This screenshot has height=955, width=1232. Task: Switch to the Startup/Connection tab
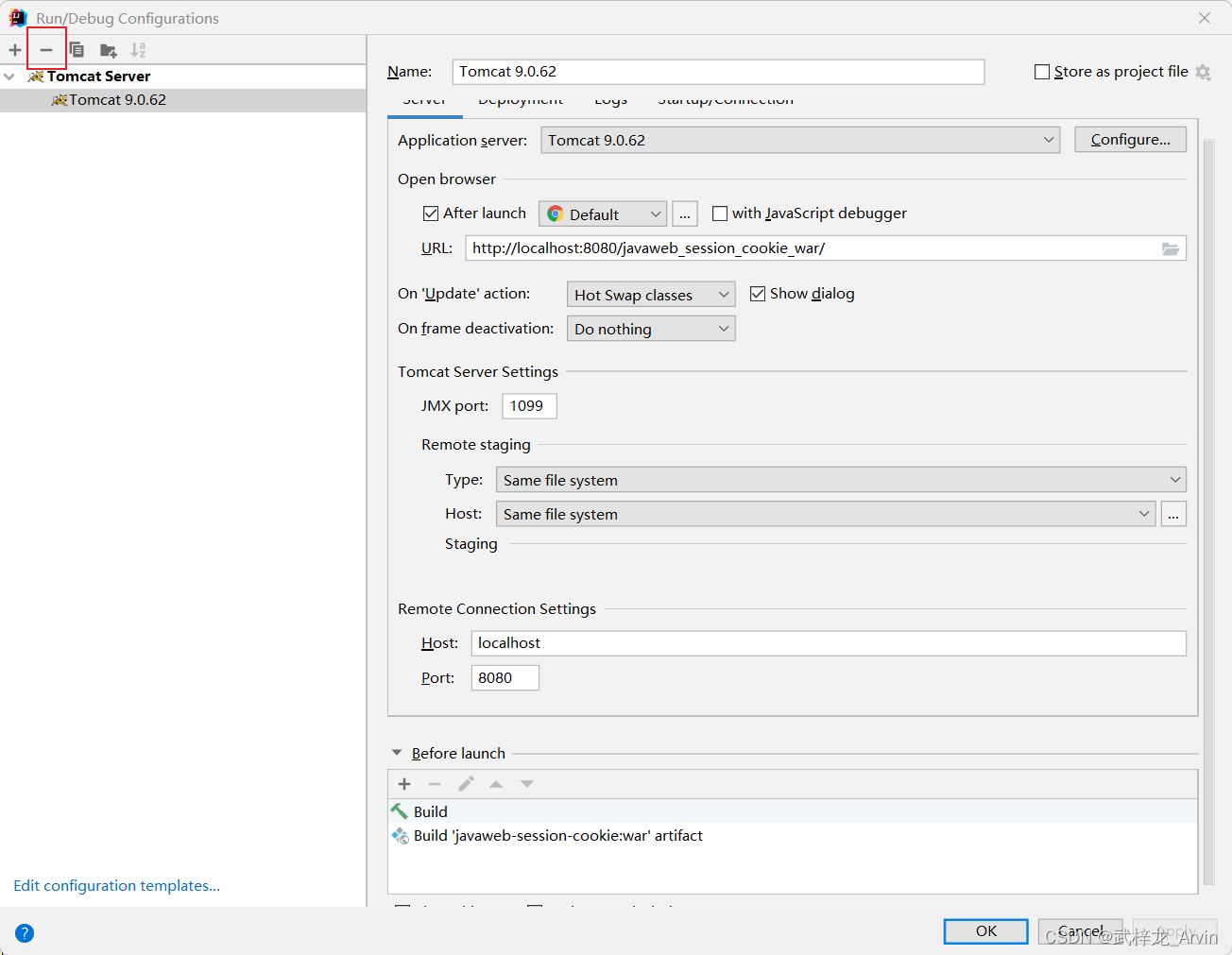click(726, 102)
